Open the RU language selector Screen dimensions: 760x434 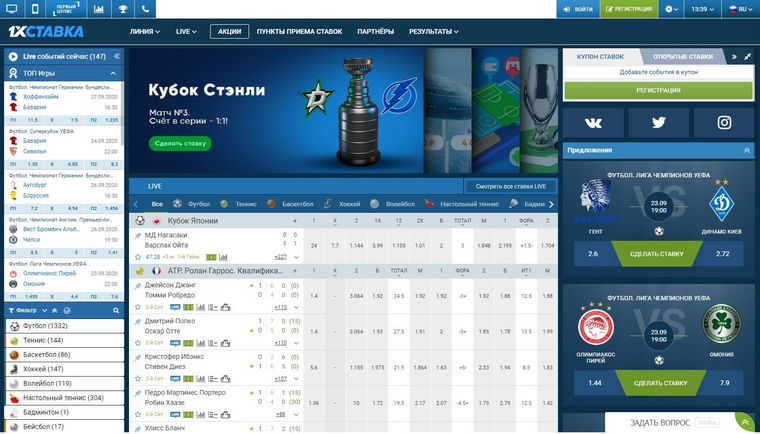tap(741, 9)
